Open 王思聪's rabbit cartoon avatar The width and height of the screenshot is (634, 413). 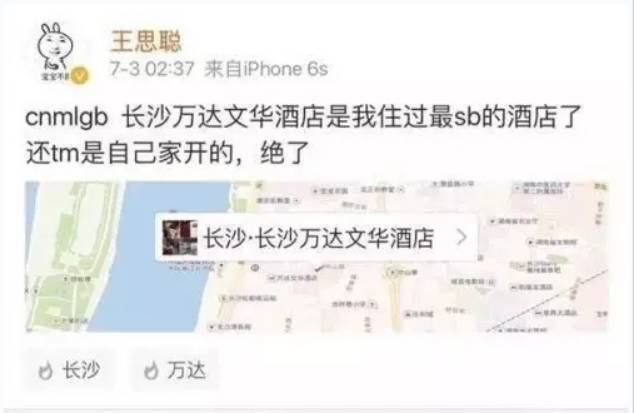[55, 49]
